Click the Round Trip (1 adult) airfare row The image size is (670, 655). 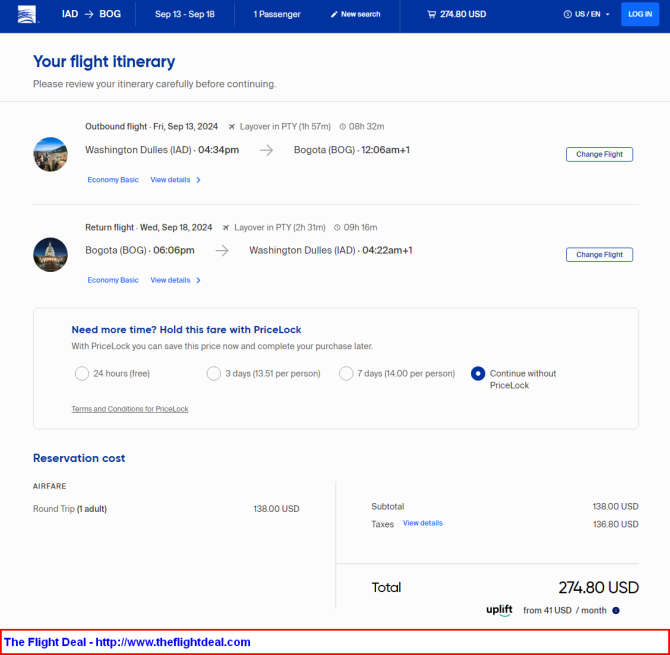coord(166,509)
